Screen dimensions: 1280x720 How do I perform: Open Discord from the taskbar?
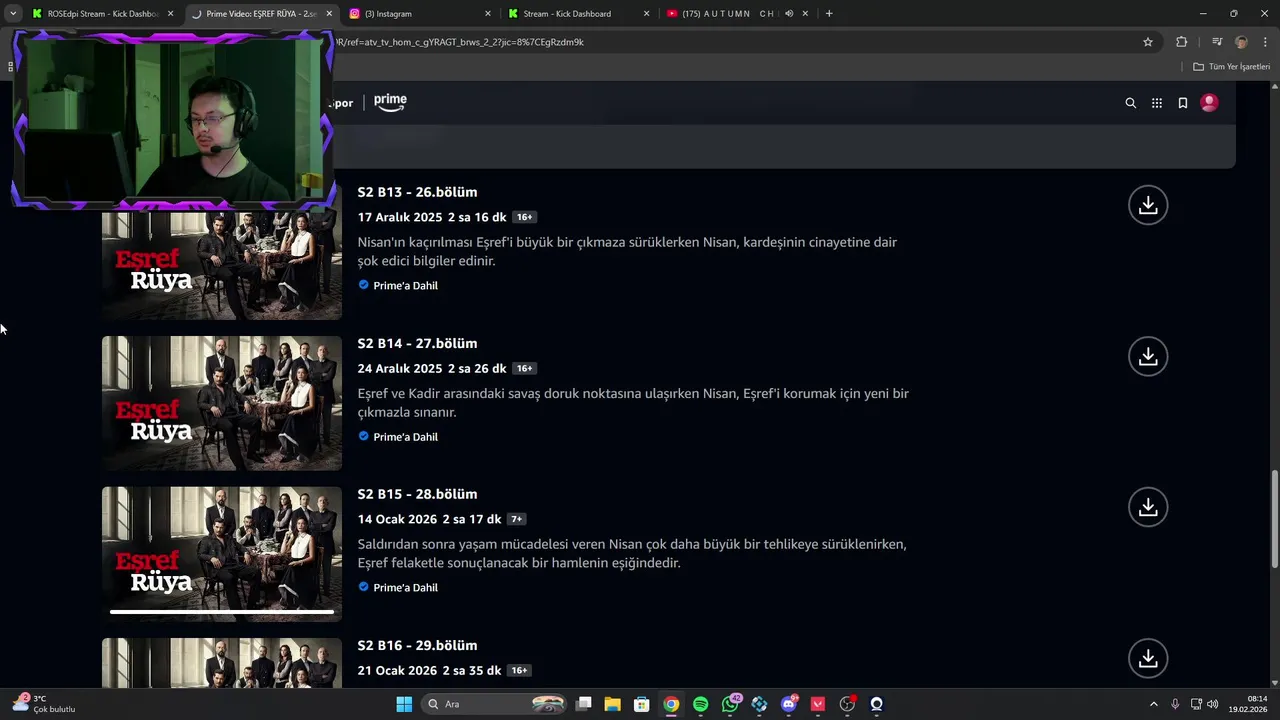pyautogui.click(x=789, y=704)
